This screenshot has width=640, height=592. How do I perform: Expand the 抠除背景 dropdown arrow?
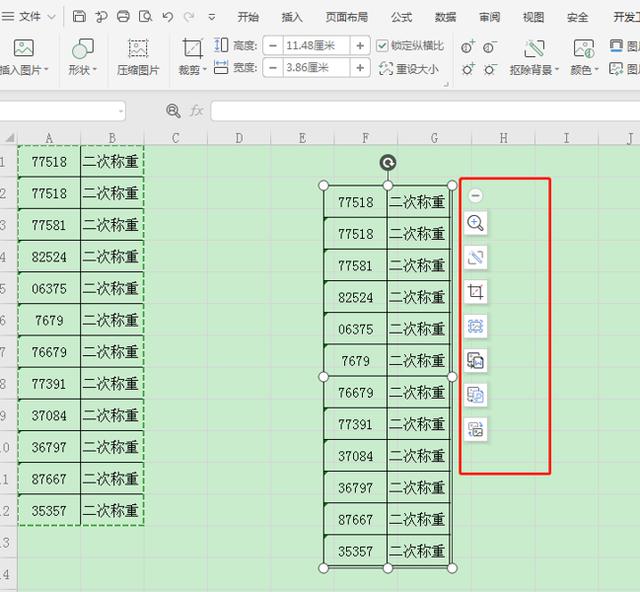point(557,70)
